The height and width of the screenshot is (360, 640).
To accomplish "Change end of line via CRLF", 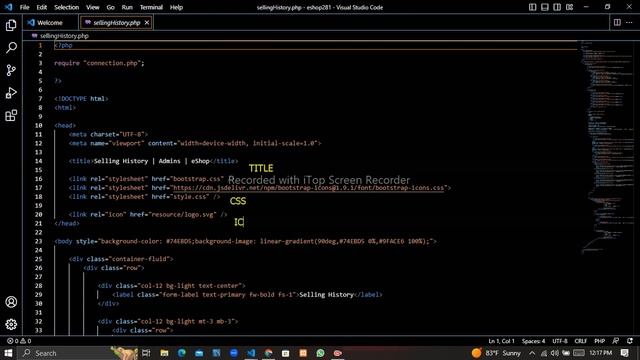I will 580,341.
